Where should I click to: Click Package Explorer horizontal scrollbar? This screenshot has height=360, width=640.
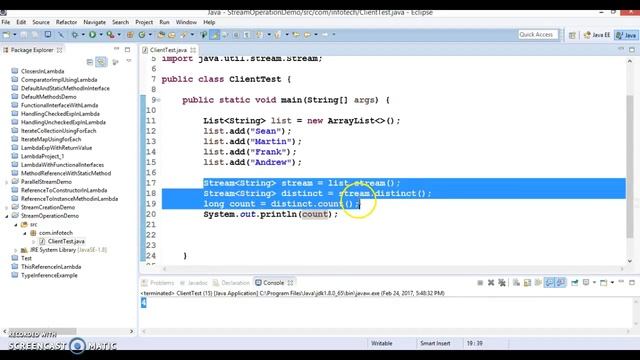[x=42, y=331]
